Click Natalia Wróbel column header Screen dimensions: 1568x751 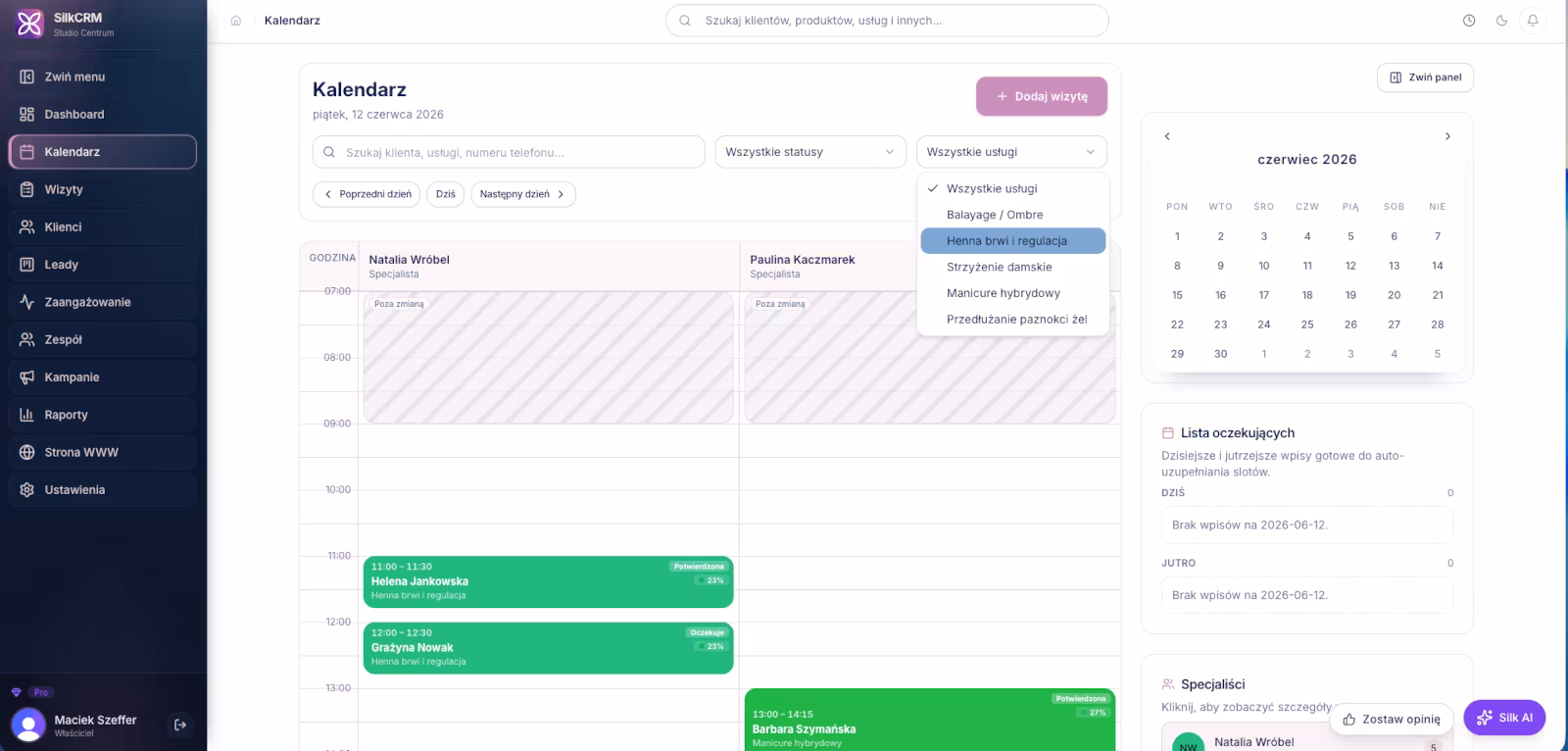point(548,266)
